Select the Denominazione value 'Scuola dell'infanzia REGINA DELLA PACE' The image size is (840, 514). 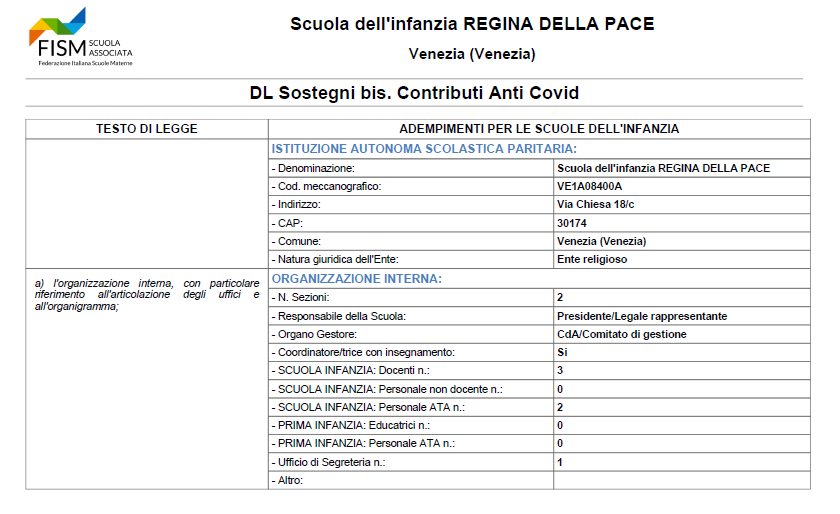pyautogui.click(x=663, y=168)
